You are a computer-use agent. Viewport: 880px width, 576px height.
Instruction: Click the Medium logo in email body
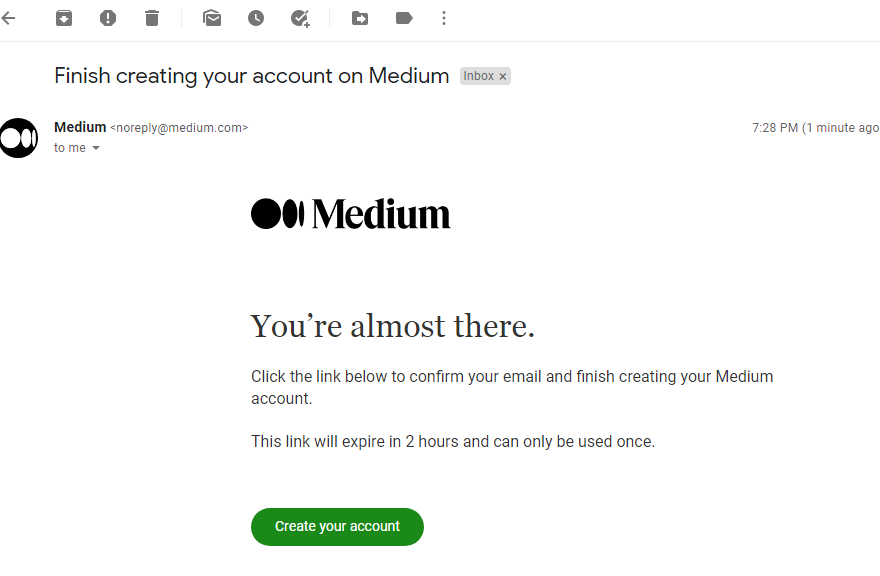point(351,214)
